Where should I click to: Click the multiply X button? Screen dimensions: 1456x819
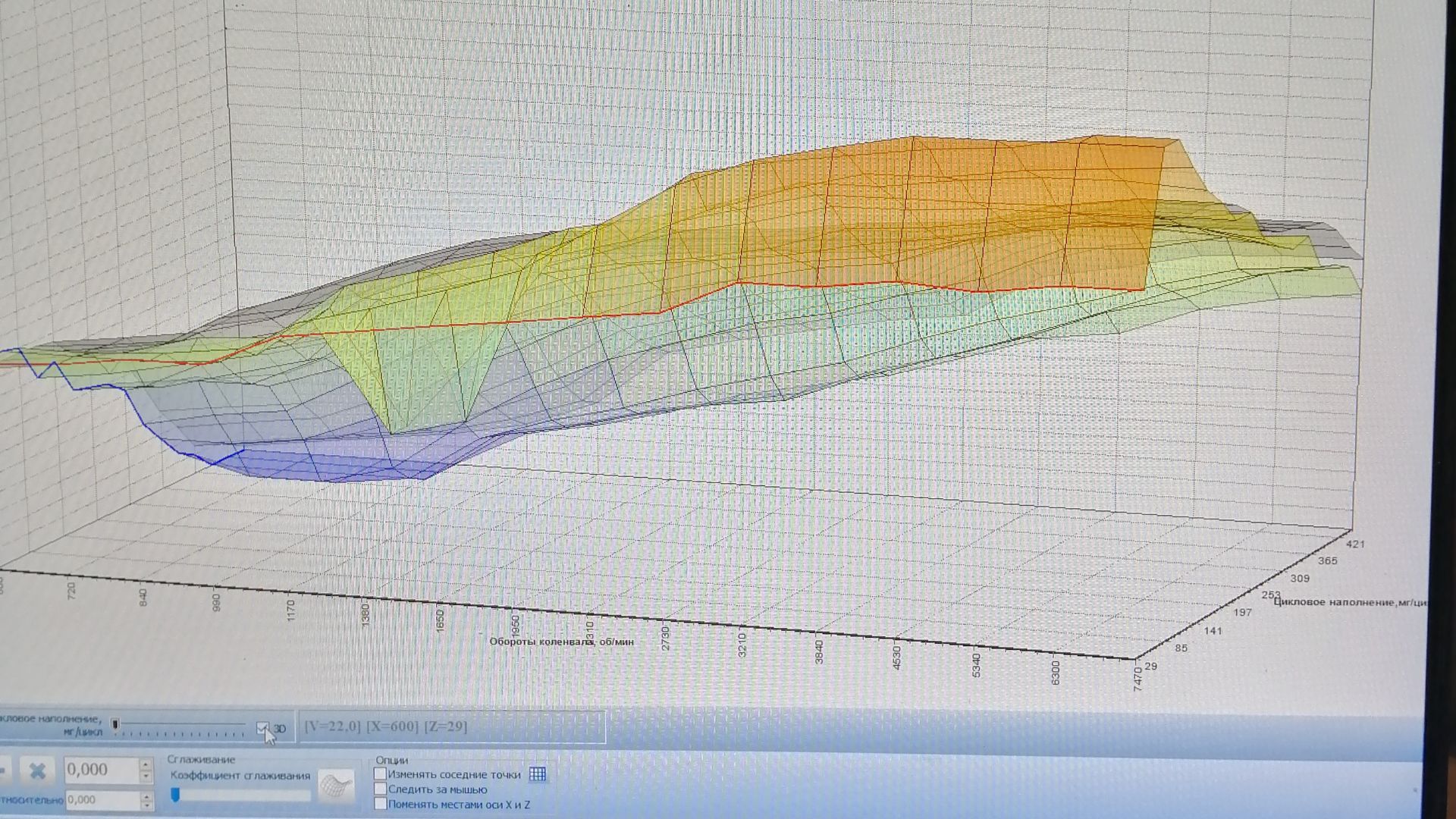tap(37, 771)
